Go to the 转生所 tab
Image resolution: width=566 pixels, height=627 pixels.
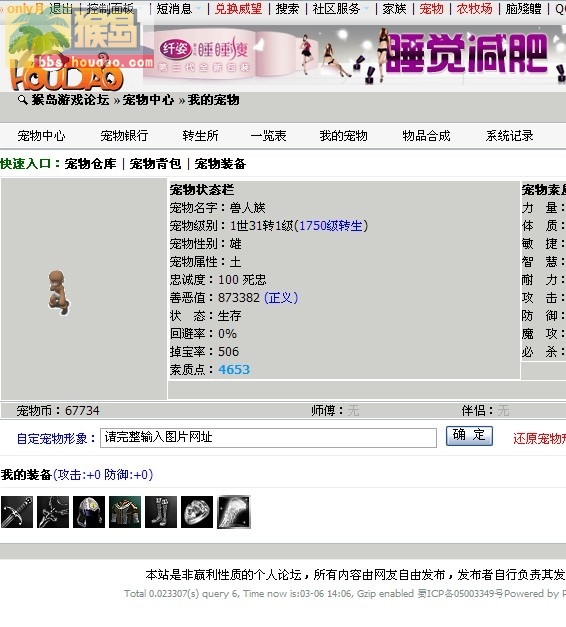[200, 136]
